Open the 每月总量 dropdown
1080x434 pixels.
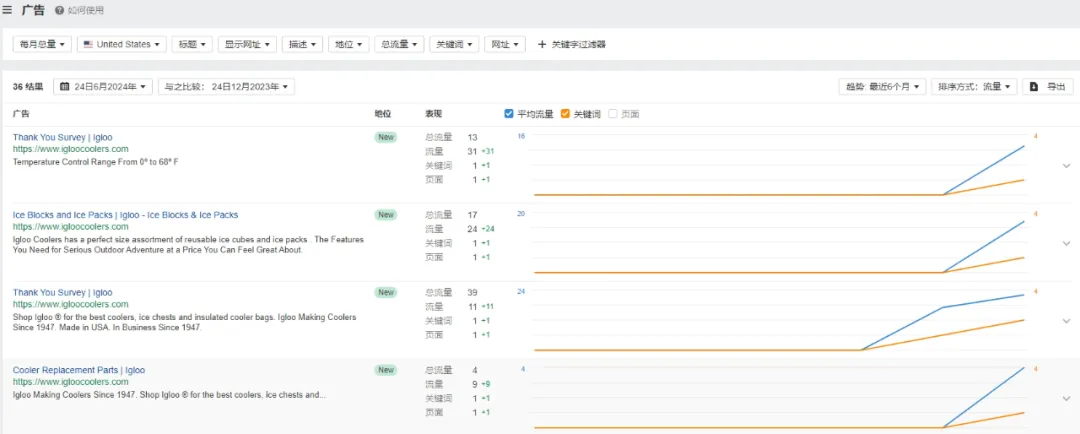42,44
